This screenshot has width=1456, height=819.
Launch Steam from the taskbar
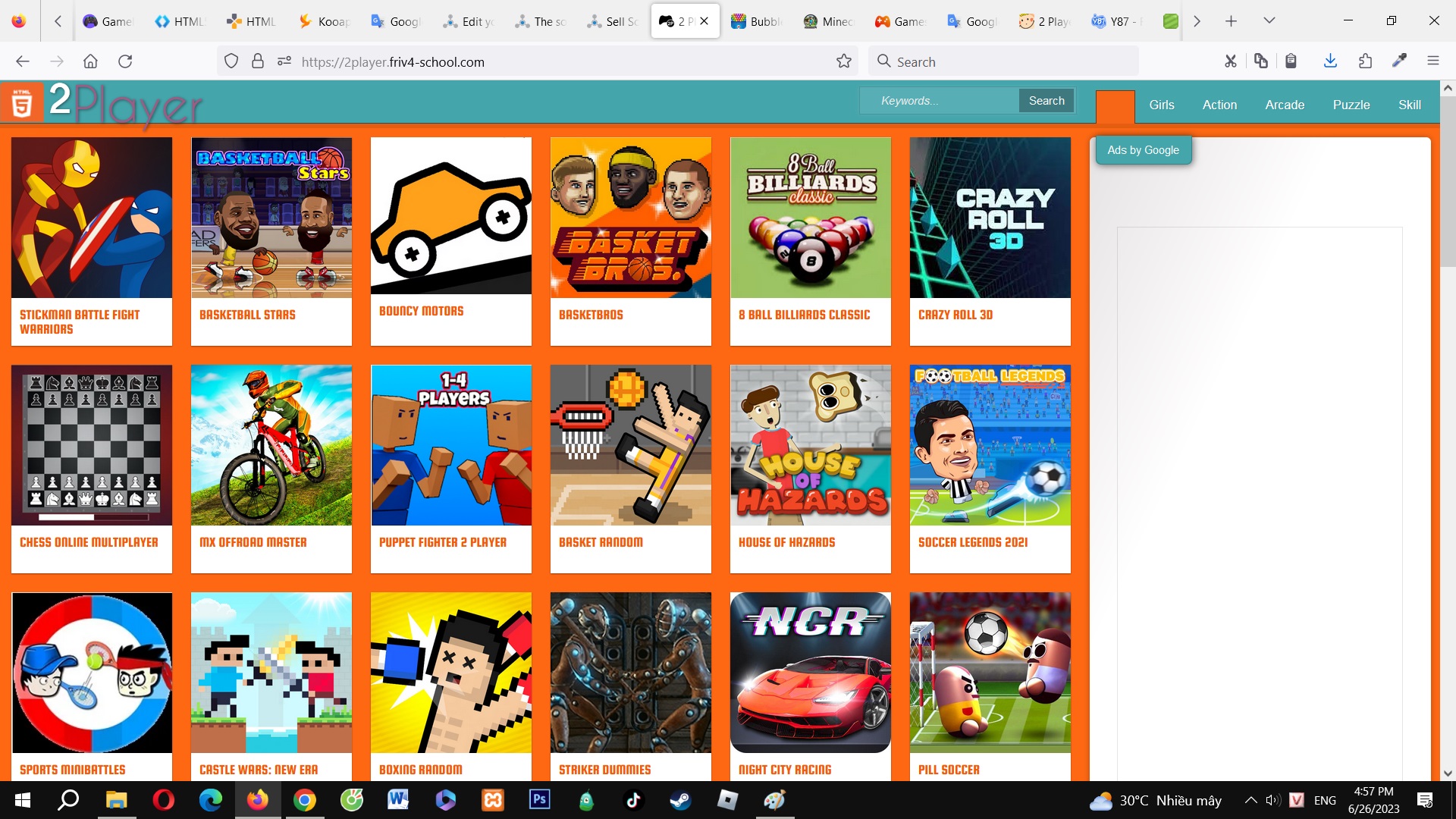click(x=679, y=799)
